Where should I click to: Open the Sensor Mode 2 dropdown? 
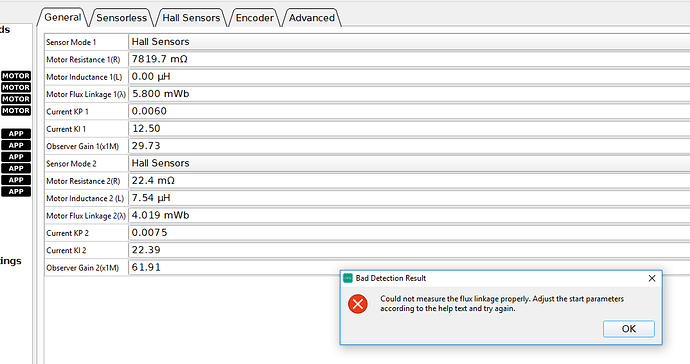pyautogui.click(x=409, y=163)
